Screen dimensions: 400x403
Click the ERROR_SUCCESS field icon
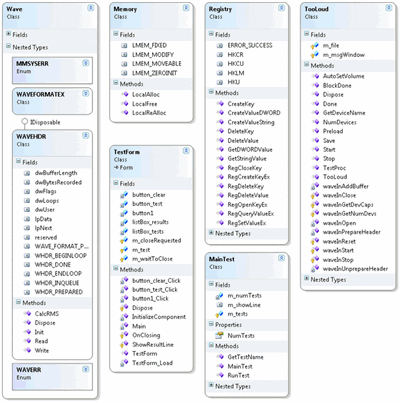click(220, 46)
